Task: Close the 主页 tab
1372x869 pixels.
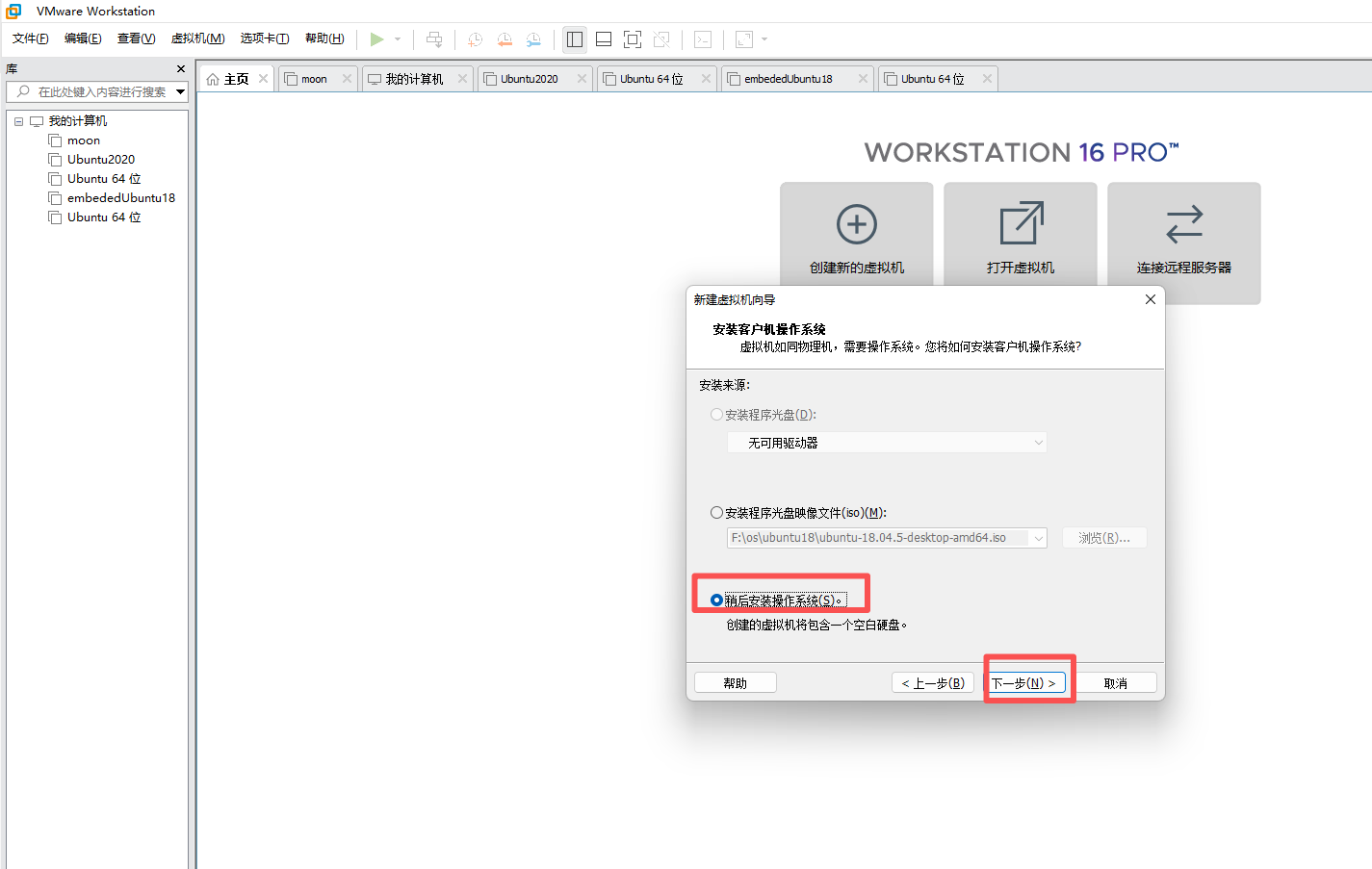Action: tap(263, 79)
